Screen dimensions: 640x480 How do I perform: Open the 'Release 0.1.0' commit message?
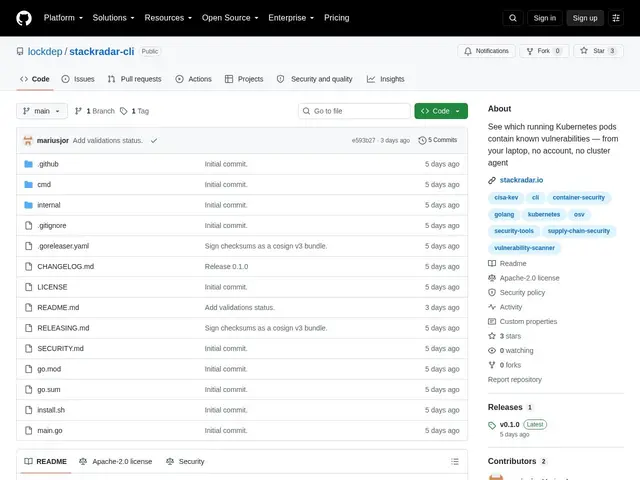[x=226, y=267]
